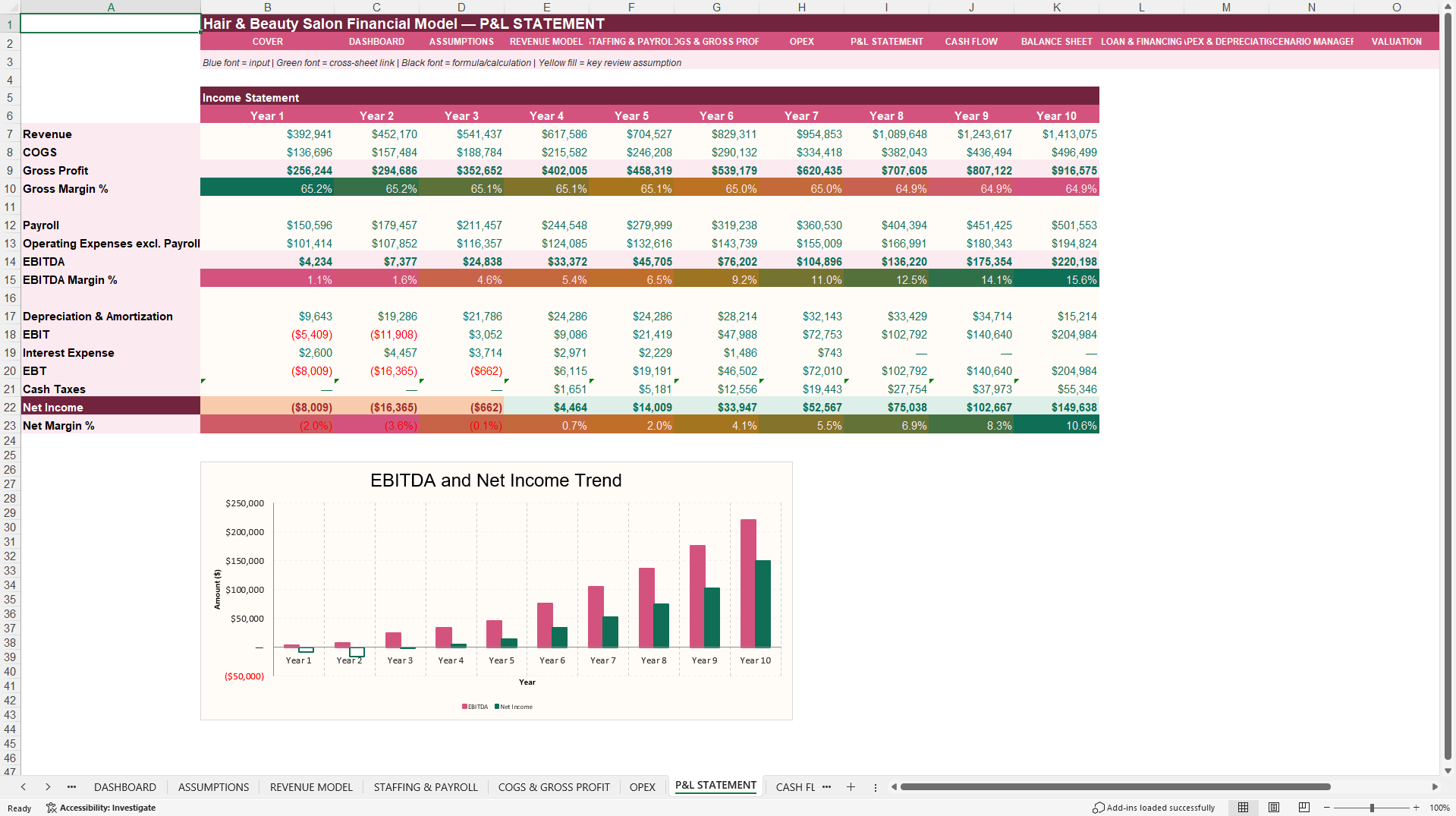1456x816 pixels.
Task: Click the zoom slider handle
Action: (1372, 808)
